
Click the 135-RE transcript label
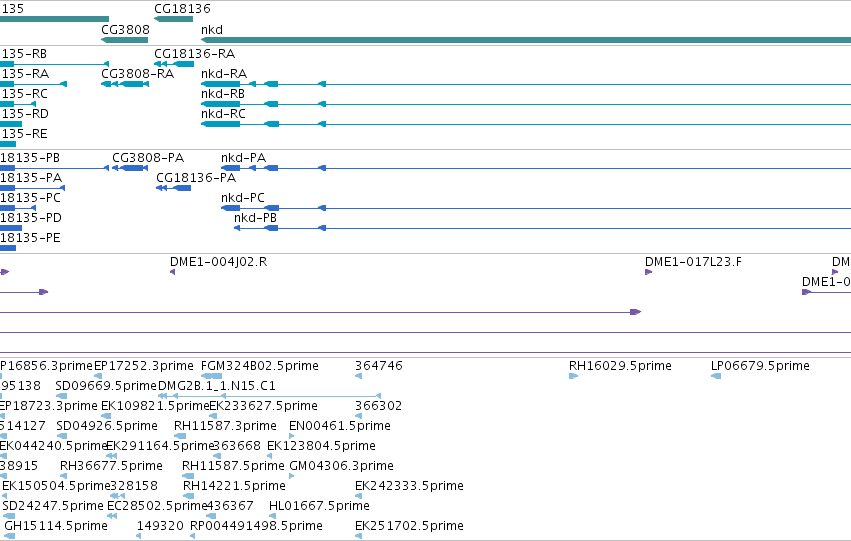(x=24, y=134)
